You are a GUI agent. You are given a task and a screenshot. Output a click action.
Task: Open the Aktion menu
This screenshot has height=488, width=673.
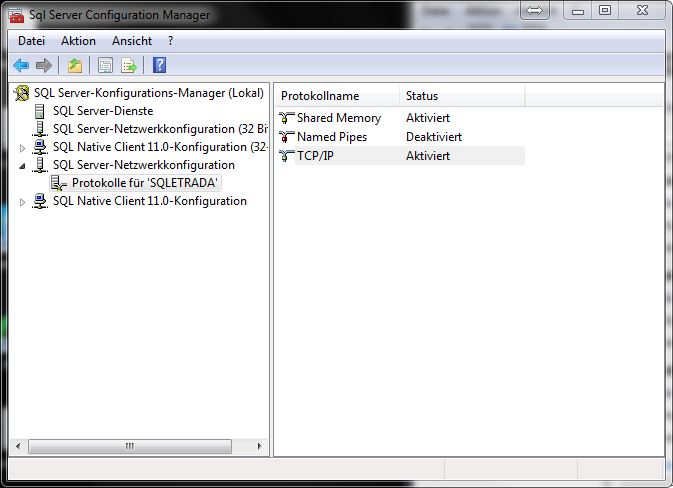(78, 41)
